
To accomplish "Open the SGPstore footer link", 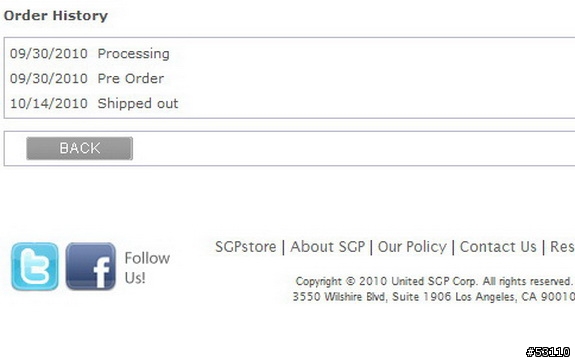I will 246,247.
